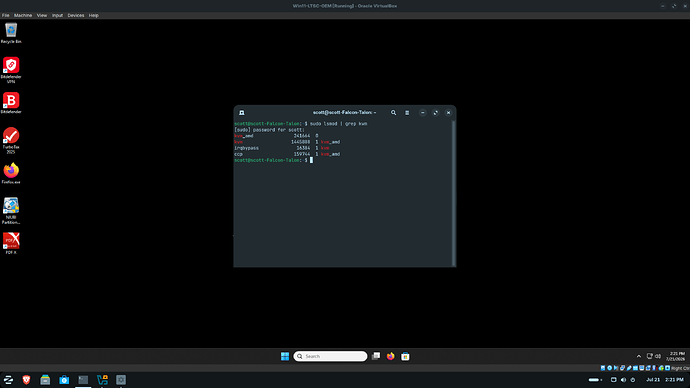
Task: Click the new-tab icon in terminal header
Action: coord(242,113)
